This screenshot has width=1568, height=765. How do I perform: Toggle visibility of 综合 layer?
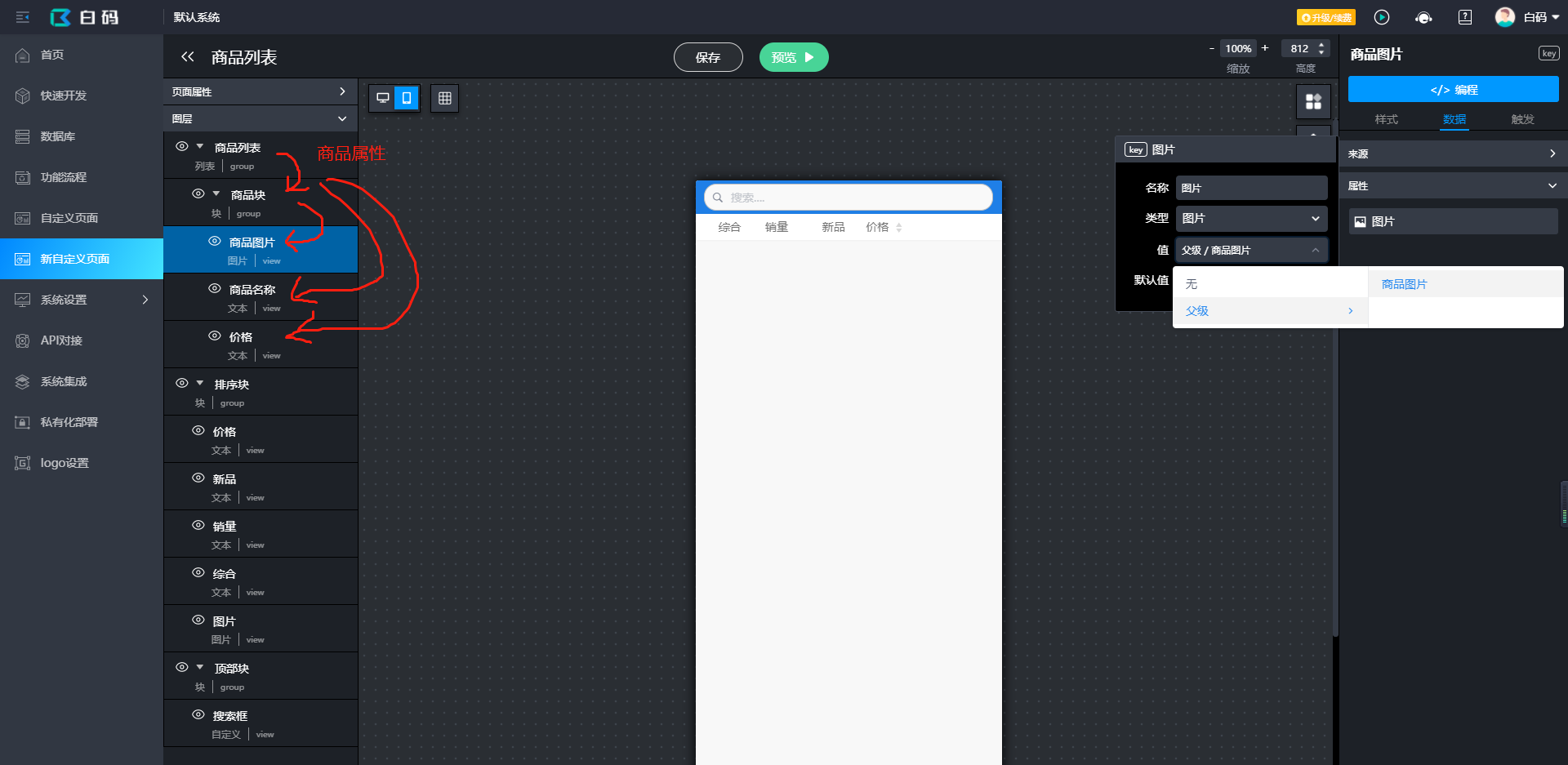click(x=198, y=573)
